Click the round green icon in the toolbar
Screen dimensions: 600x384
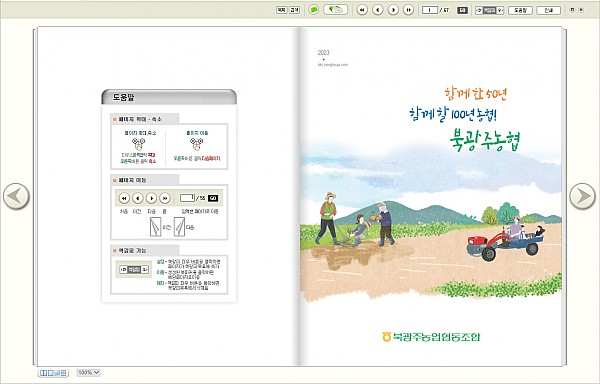pyautogui.click(x=313, y=10)
